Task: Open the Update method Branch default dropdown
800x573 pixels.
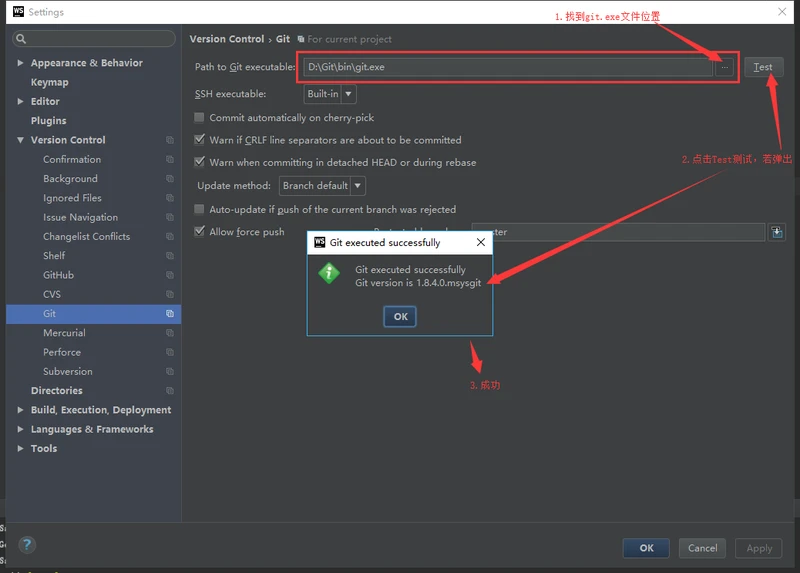Action: pyautogui.click(x=322, y=186)
